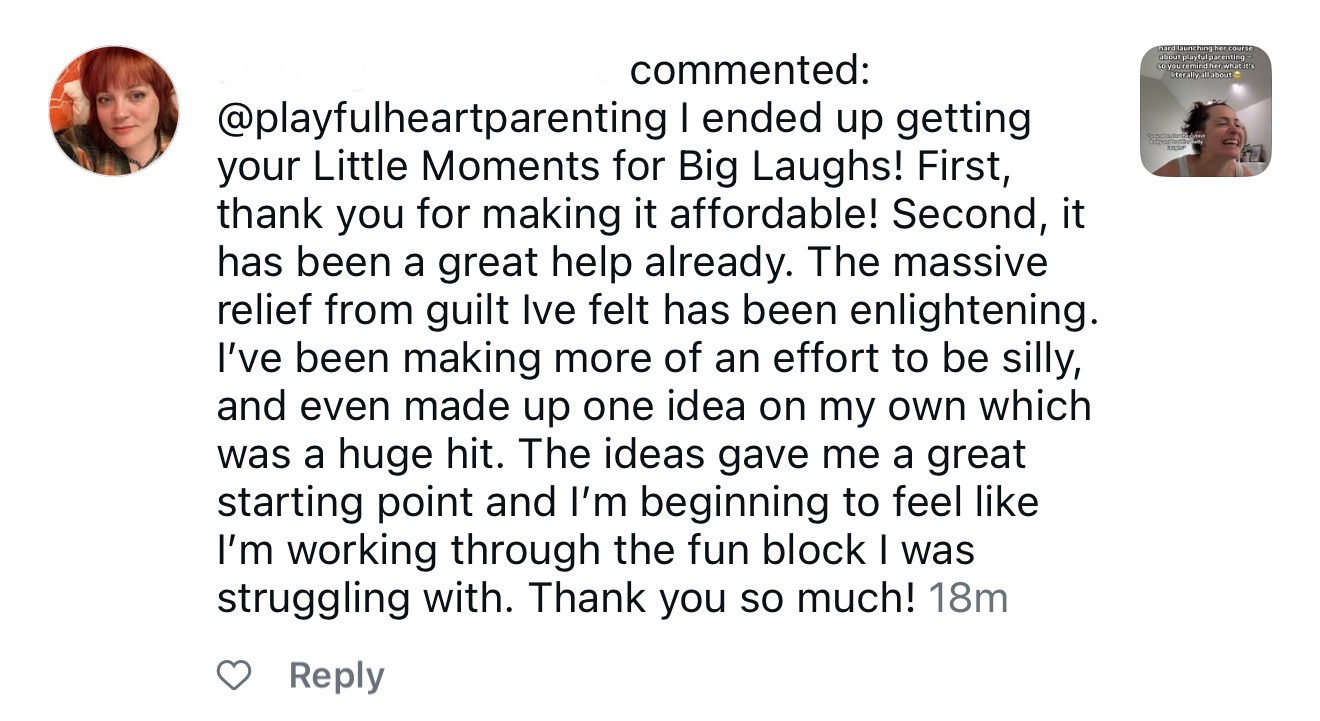The height and width of the screenshot is (721, 1320).
Task: Click the Reply button under the comment
Action: coord(336,677)
